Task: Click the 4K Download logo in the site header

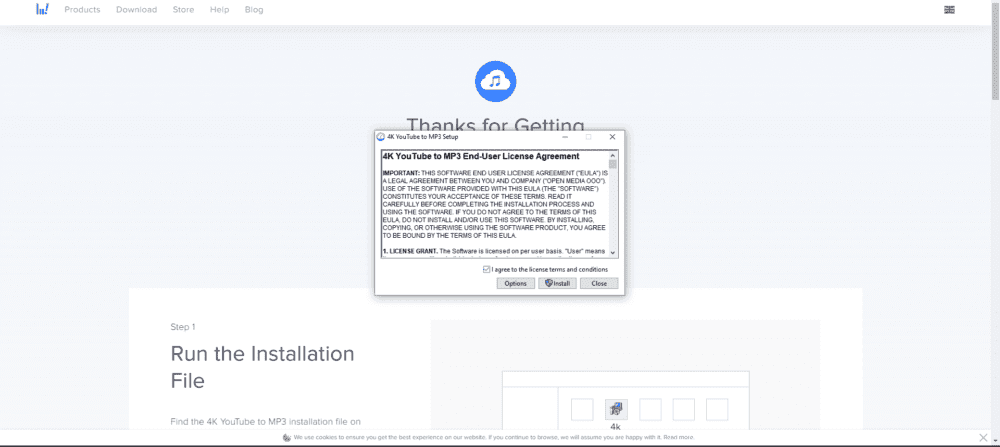Action: point(42,10)
